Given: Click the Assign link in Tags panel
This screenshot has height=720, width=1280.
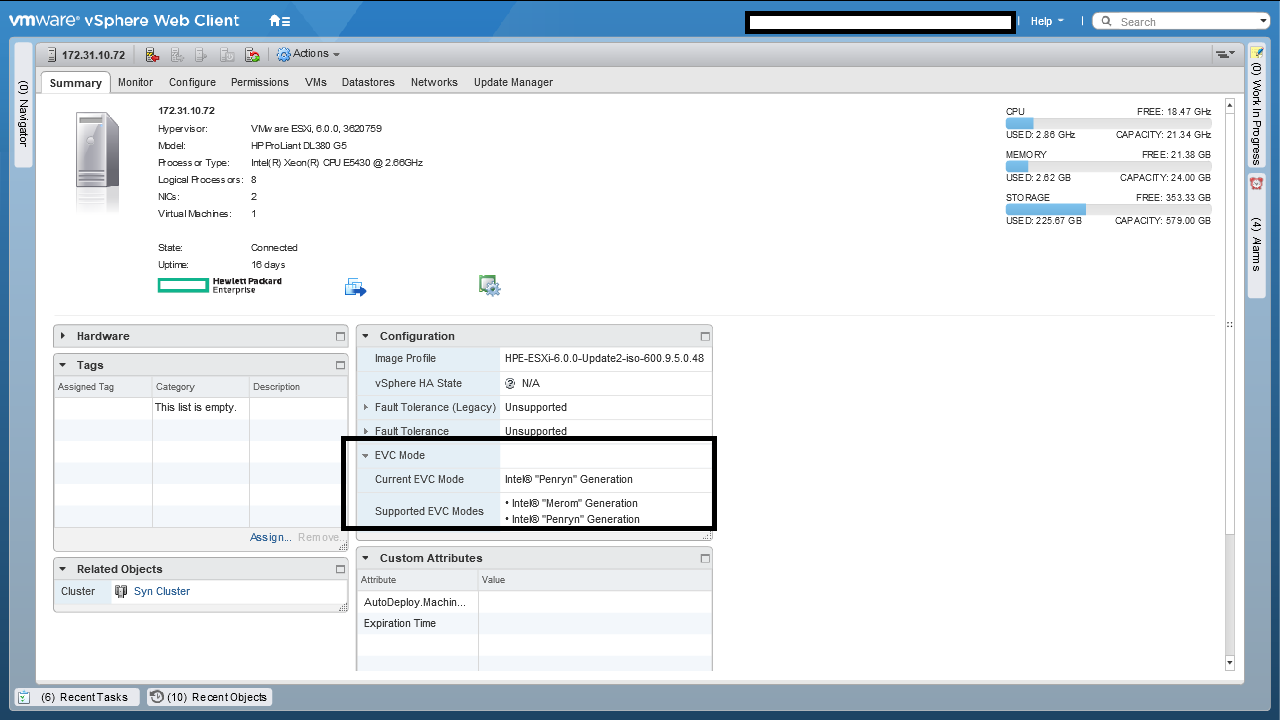Looking at the screenshot, I should click(269, 537).
